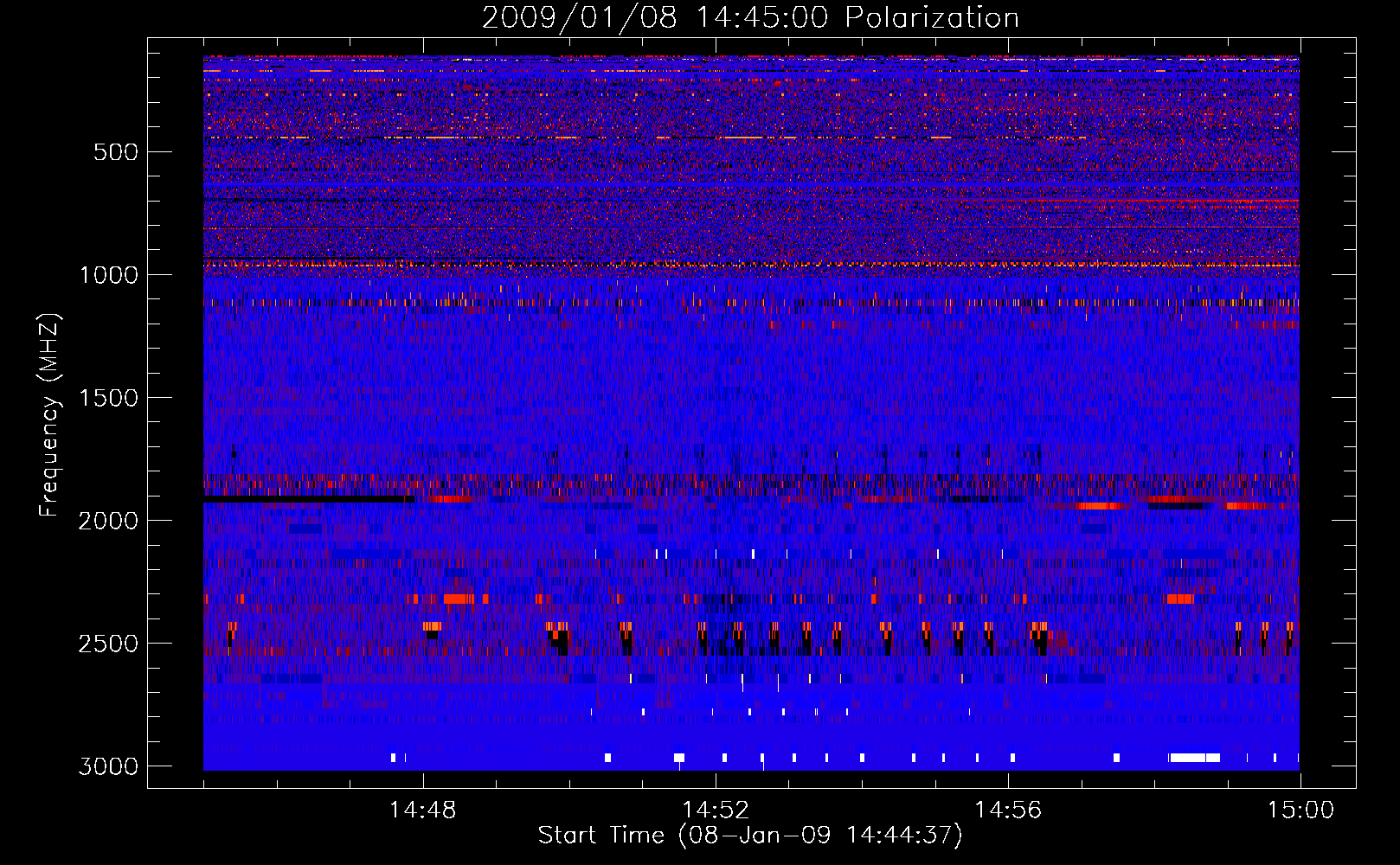The width and height of the screenshot is (1400, 865).
Task: Click the 'Frequency (MHZ)' axis label
Action: pos(50,415)
